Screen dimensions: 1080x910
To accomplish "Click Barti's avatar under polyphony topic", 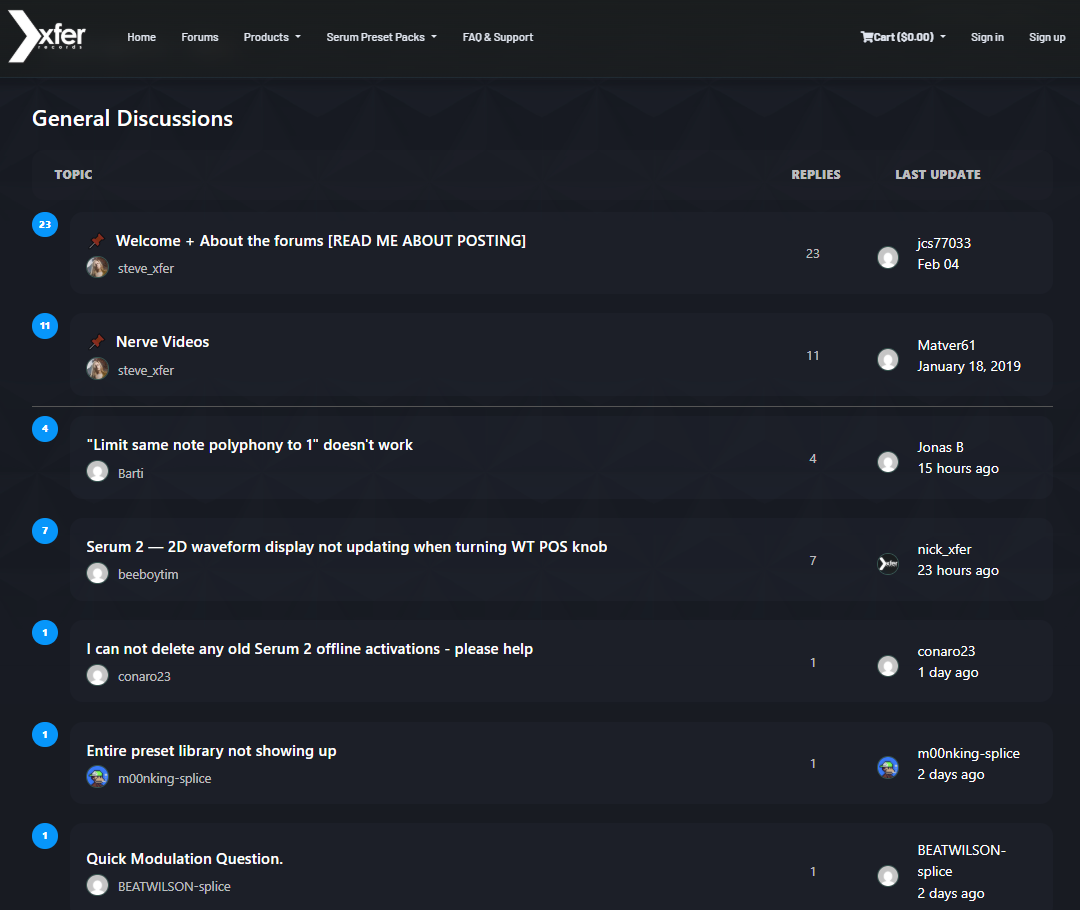I will pyautogui.click(x=97, y=472).
